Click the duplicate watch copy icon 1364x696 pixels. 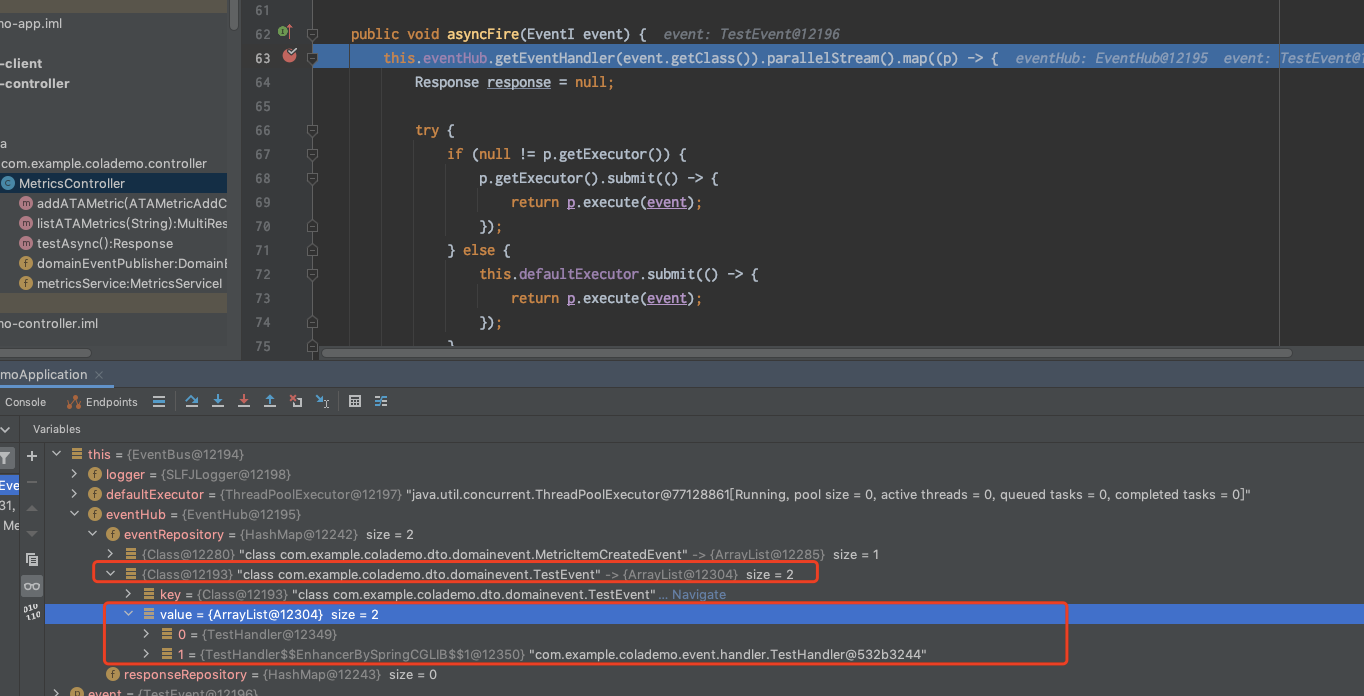(32, 559)
